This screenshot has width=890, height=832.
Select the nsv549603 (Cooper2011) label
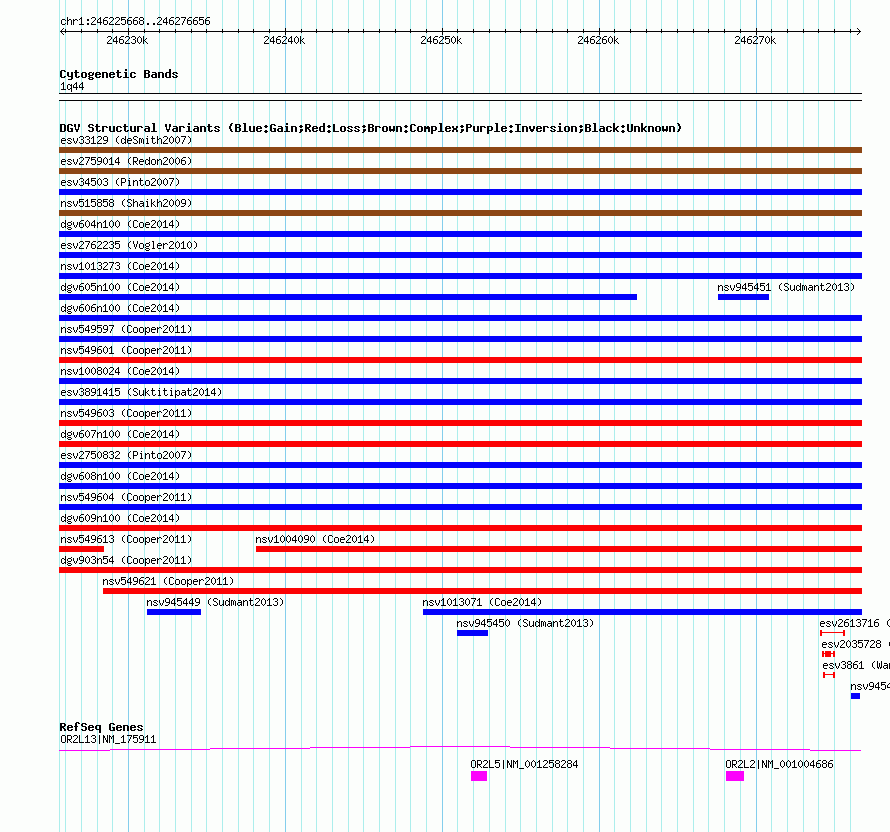[126, 413]
